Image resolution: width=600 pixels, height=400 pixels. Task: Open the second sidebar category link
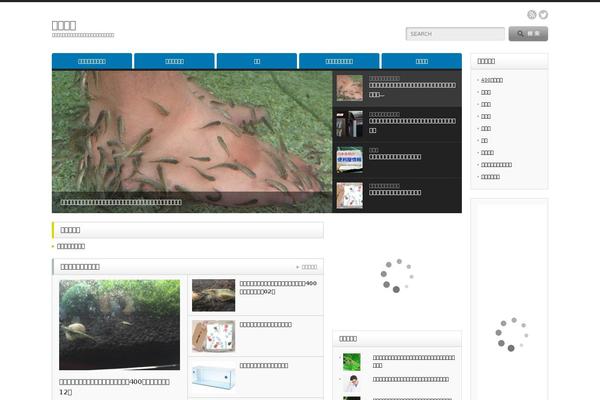486,92
